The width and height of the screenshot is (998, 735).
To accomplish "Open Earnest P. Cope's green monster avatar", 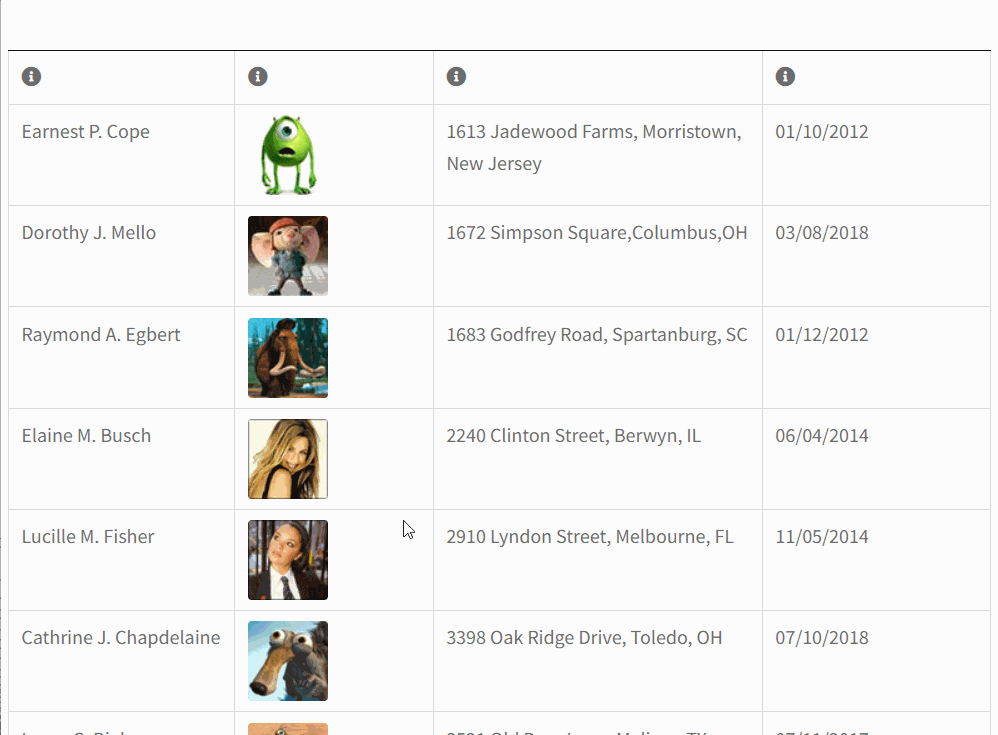I will coord(288,155).
